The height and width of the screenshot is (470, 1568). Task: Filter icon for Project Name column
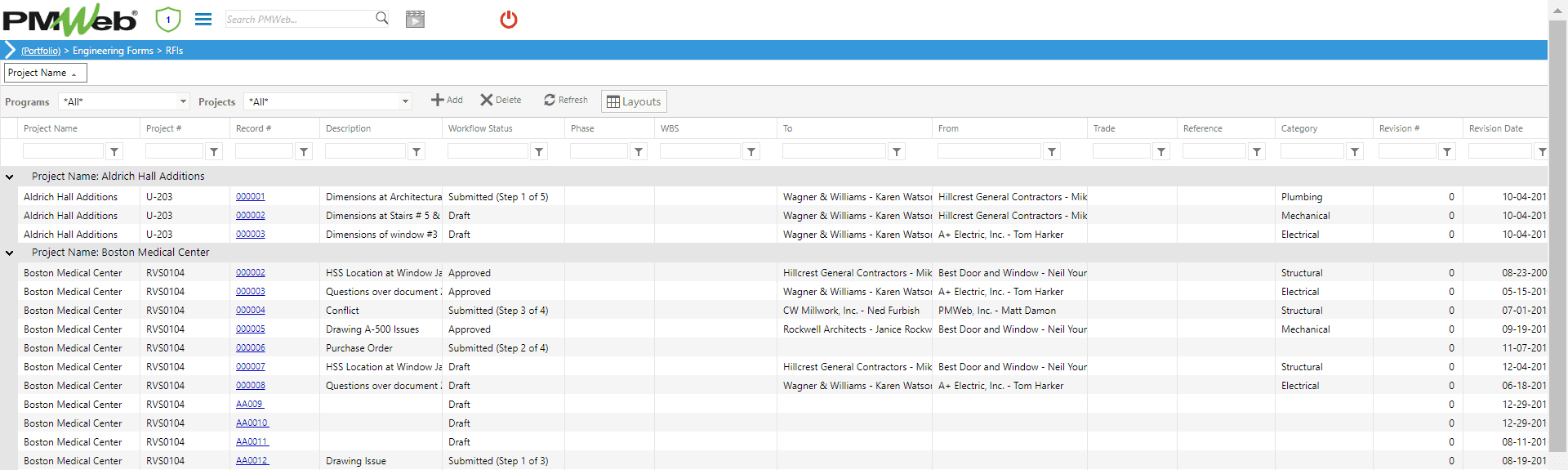click(114, 151)
